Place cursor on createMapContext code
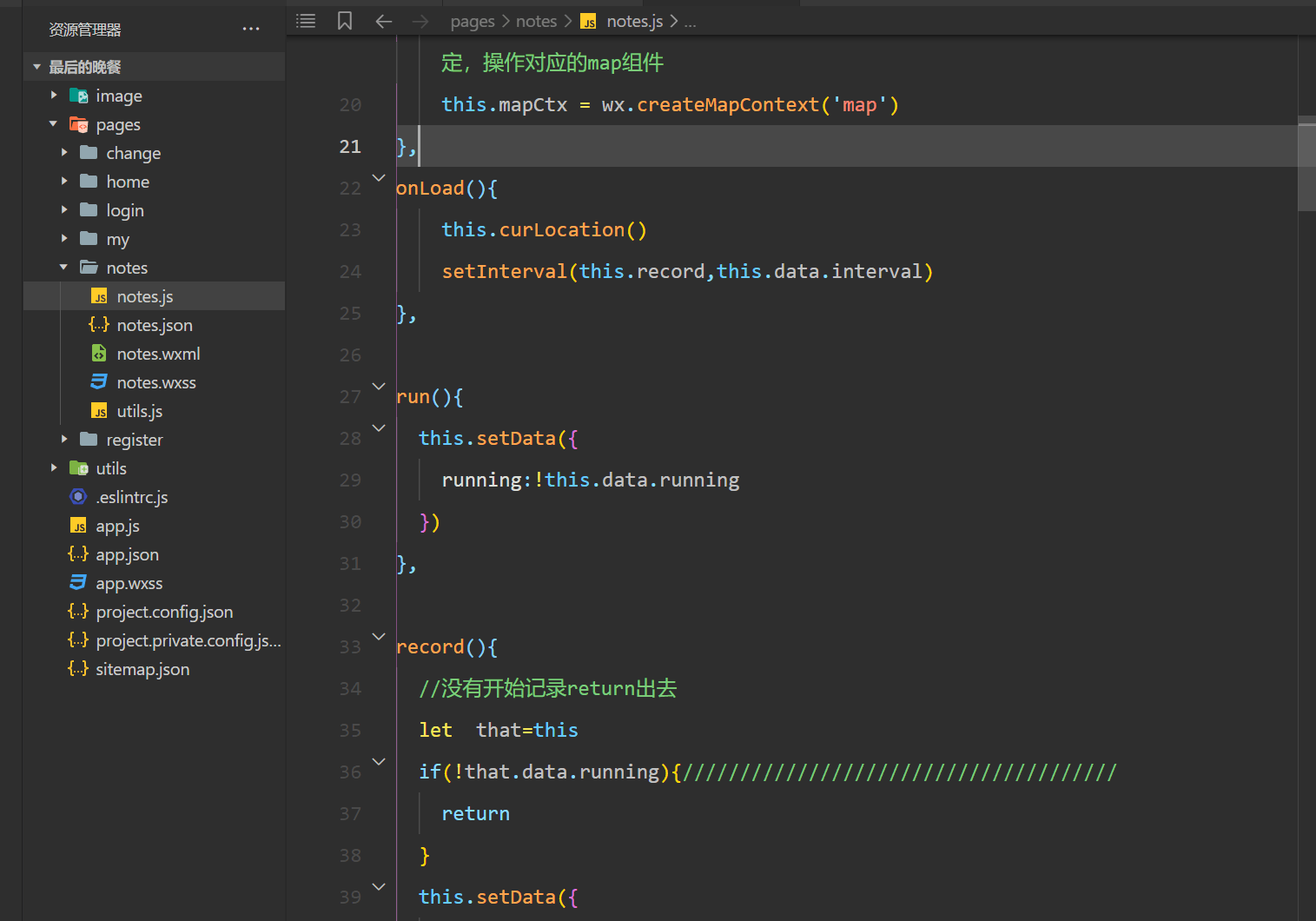The width and height of the screenshot is (1316, 921). [727, 105]
